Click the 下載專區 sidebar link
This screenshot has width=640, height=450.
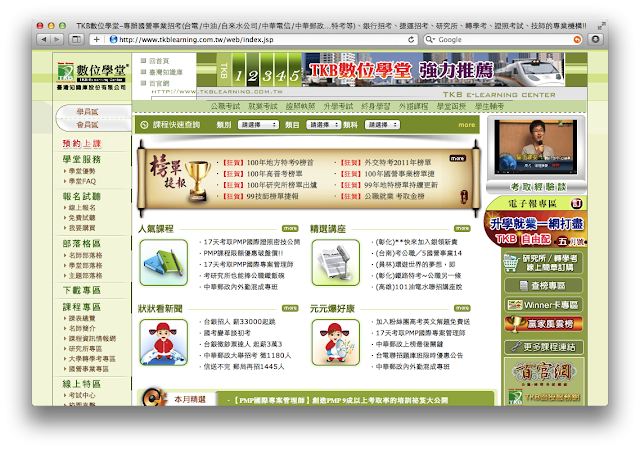[82, 290]
